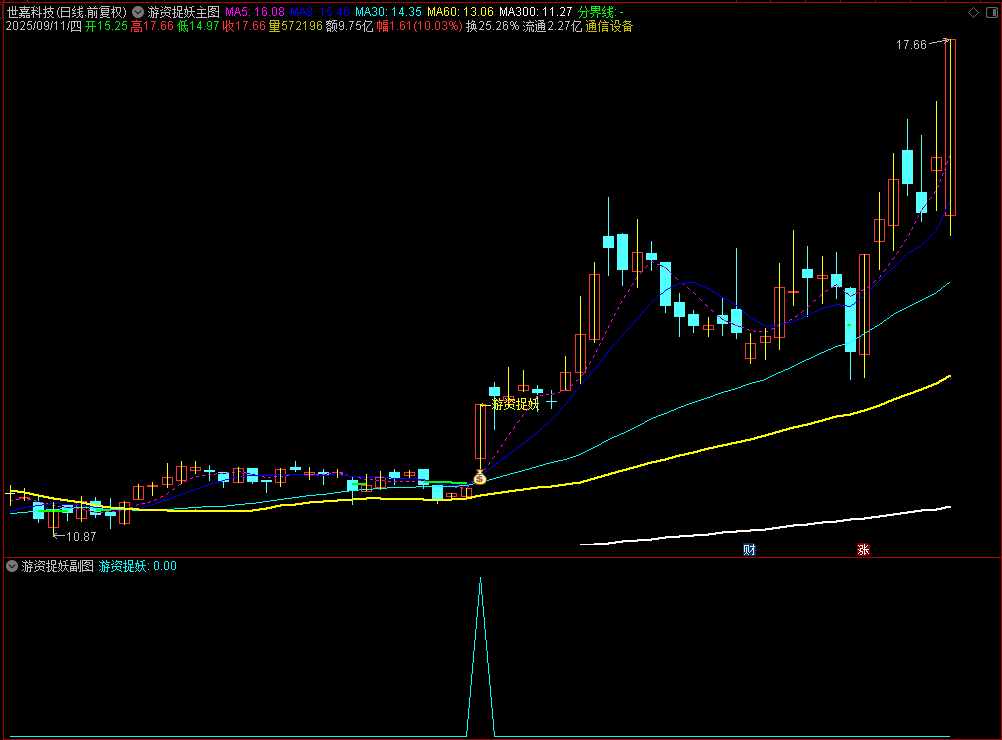
Task: Click the date 2025/09/11/四
Action: tap(43, 26)
